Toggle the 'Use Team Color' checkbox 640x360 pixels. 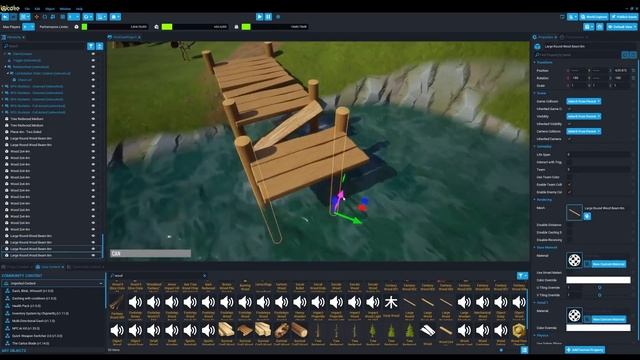coord(569,177)
